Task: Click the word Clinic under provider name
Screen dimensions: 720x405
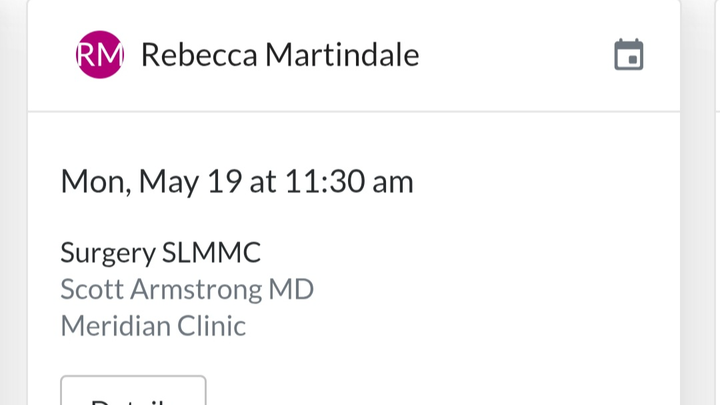Action: point(211,326)
